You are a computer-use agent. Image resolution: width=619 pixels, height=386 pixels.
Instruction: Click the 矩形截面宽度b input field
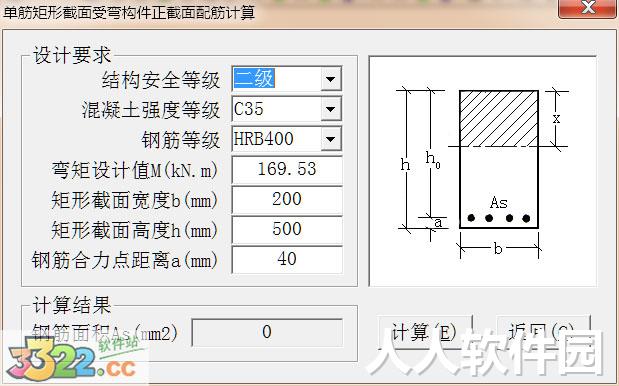(x=287, y=200)
